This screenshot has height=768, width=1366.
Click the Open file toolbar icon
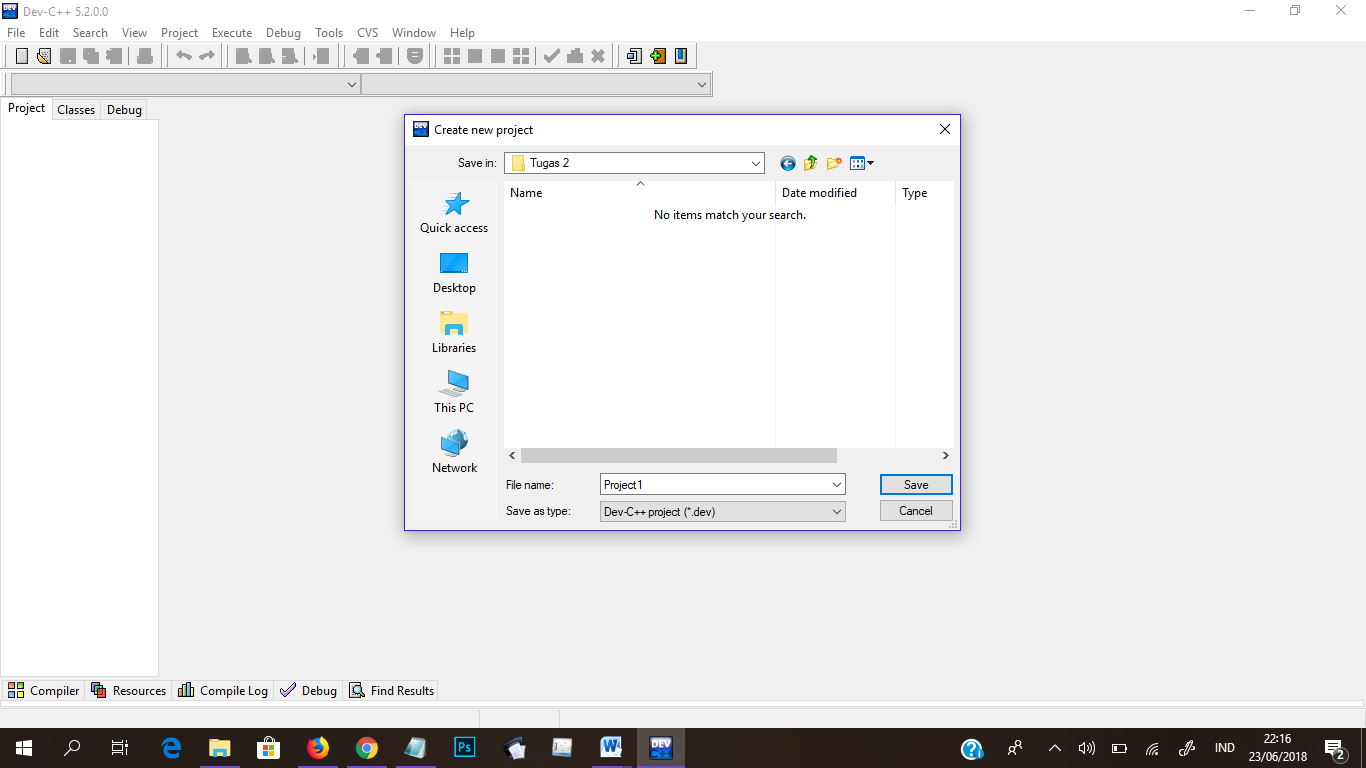click(44, 56)
